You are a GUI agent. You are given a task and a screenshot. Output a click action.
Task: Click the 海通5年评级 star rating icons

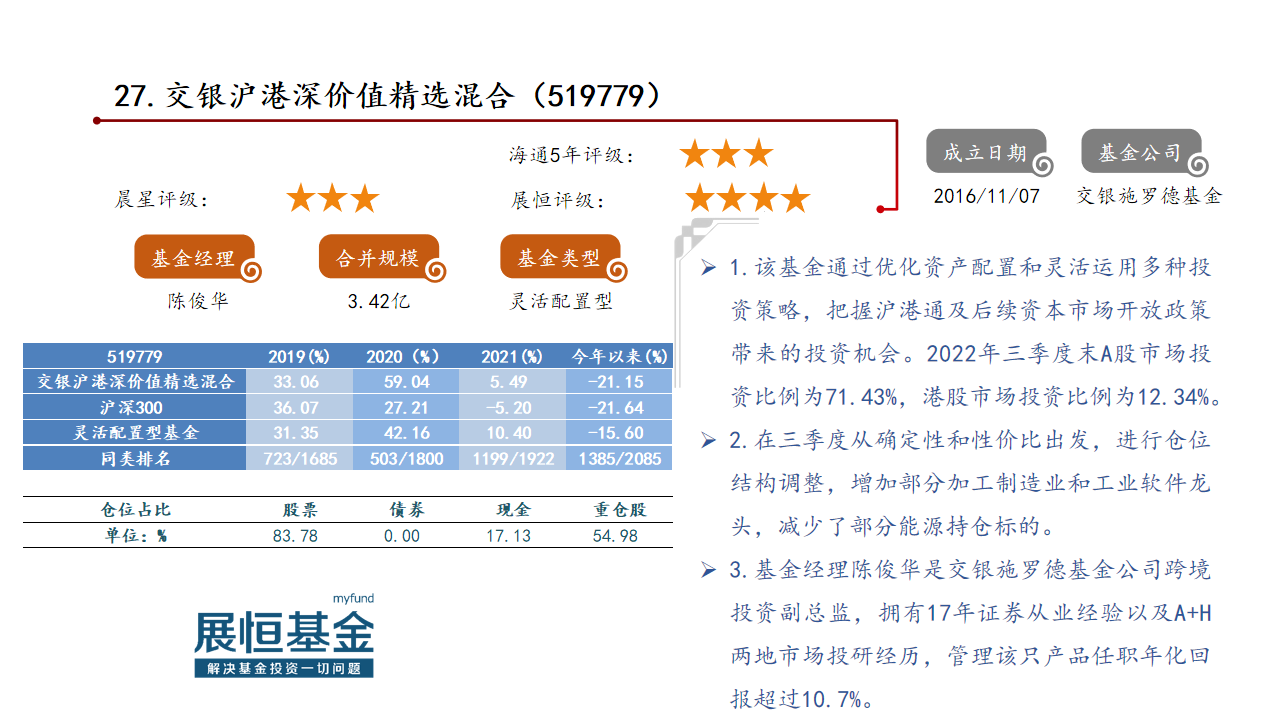[x=727, y=154]
